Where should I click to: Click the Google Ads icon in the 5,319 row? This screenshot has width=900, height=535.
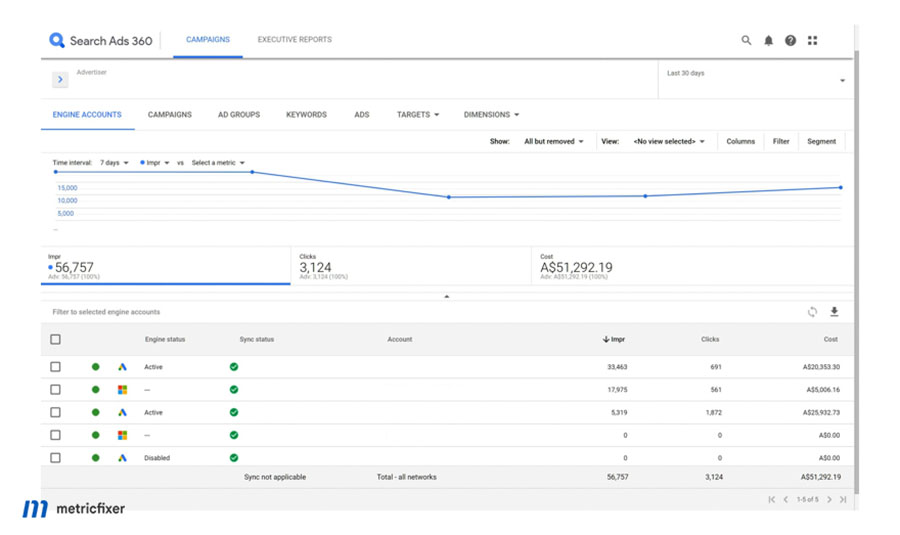tap(122, 412)
